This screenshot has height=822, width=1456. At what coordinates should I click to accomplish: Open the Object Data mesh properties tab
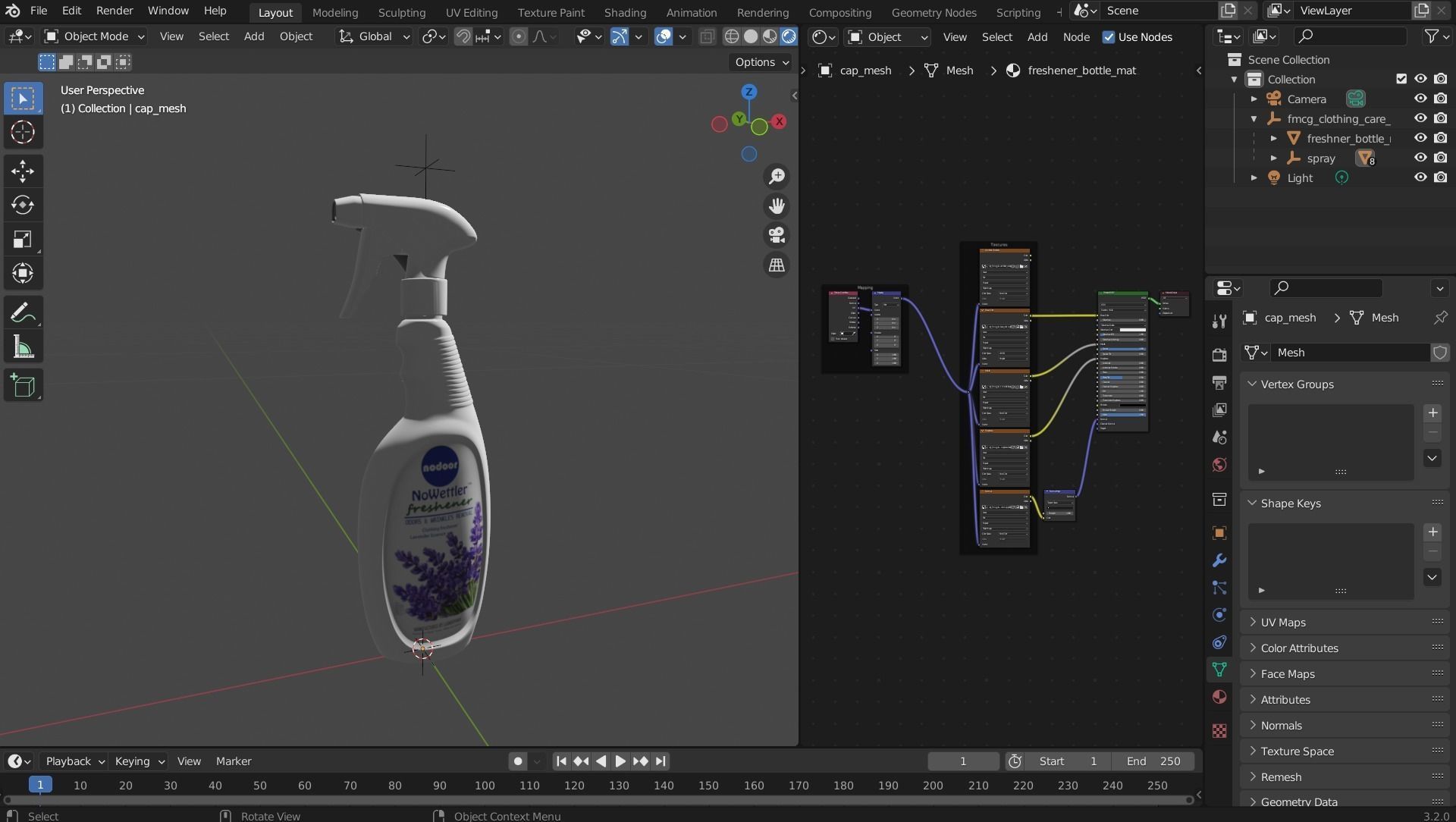coord(1219,670)
